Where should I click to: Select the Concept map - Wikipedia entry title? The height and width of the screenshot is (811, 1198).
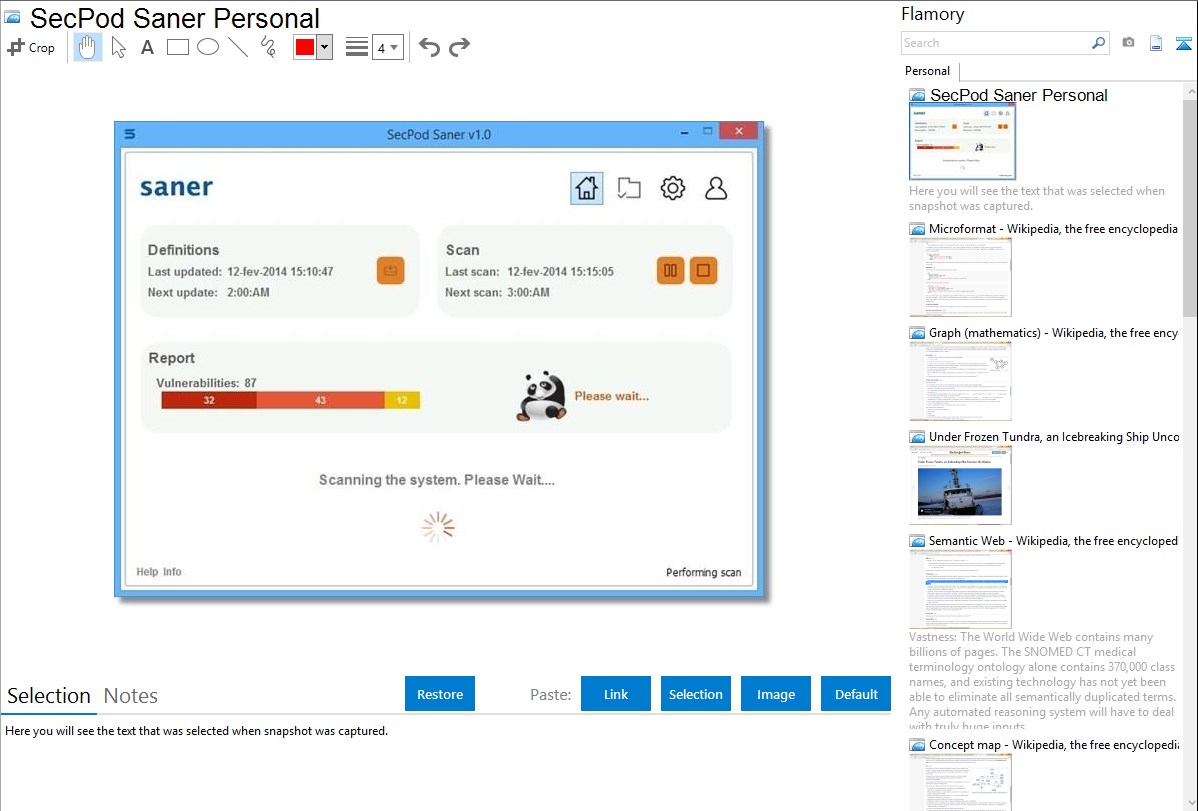(x=1054, y=744)
